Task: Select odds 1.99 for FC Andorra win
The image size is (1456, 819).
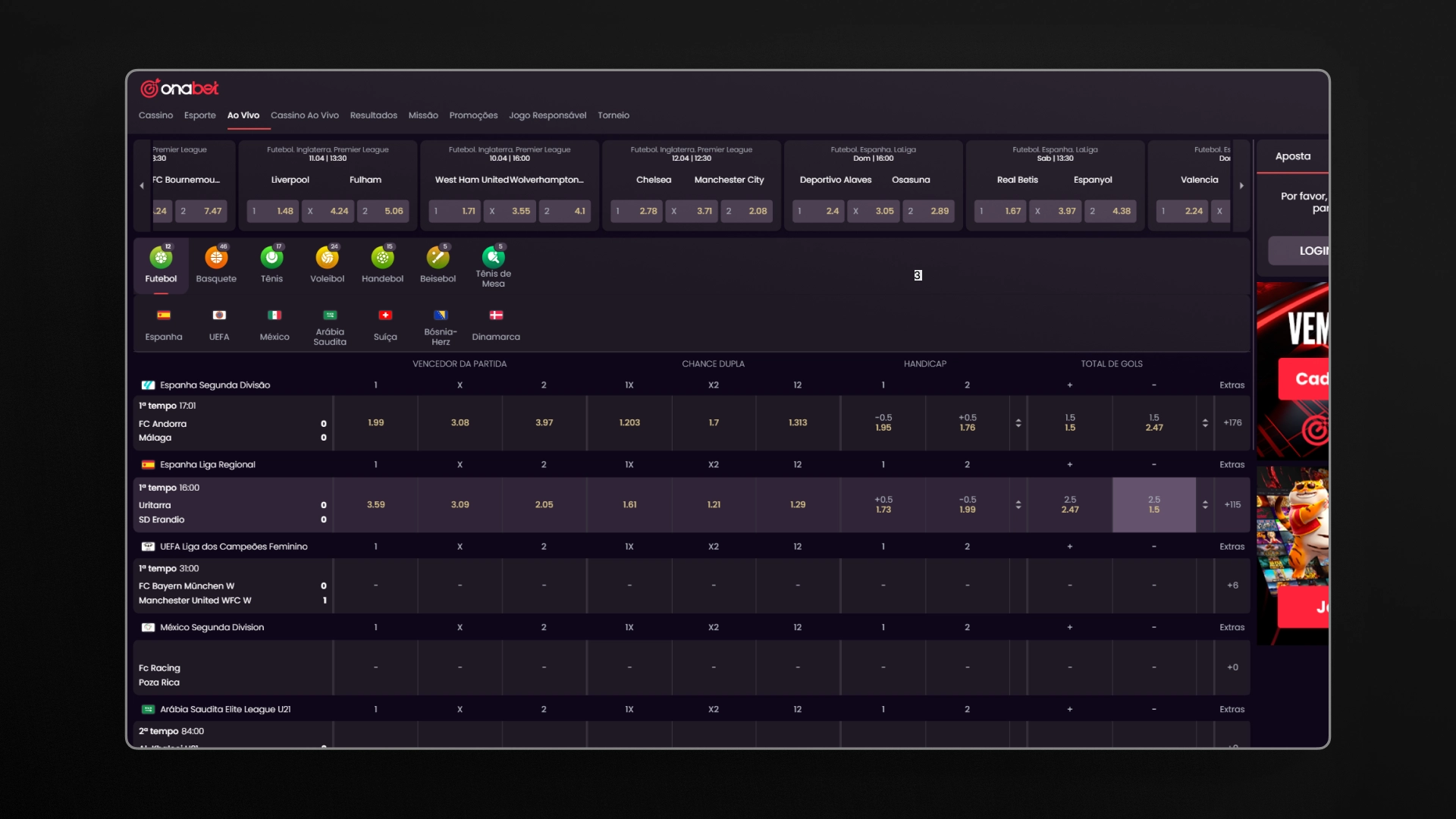Action: [375, 423]
